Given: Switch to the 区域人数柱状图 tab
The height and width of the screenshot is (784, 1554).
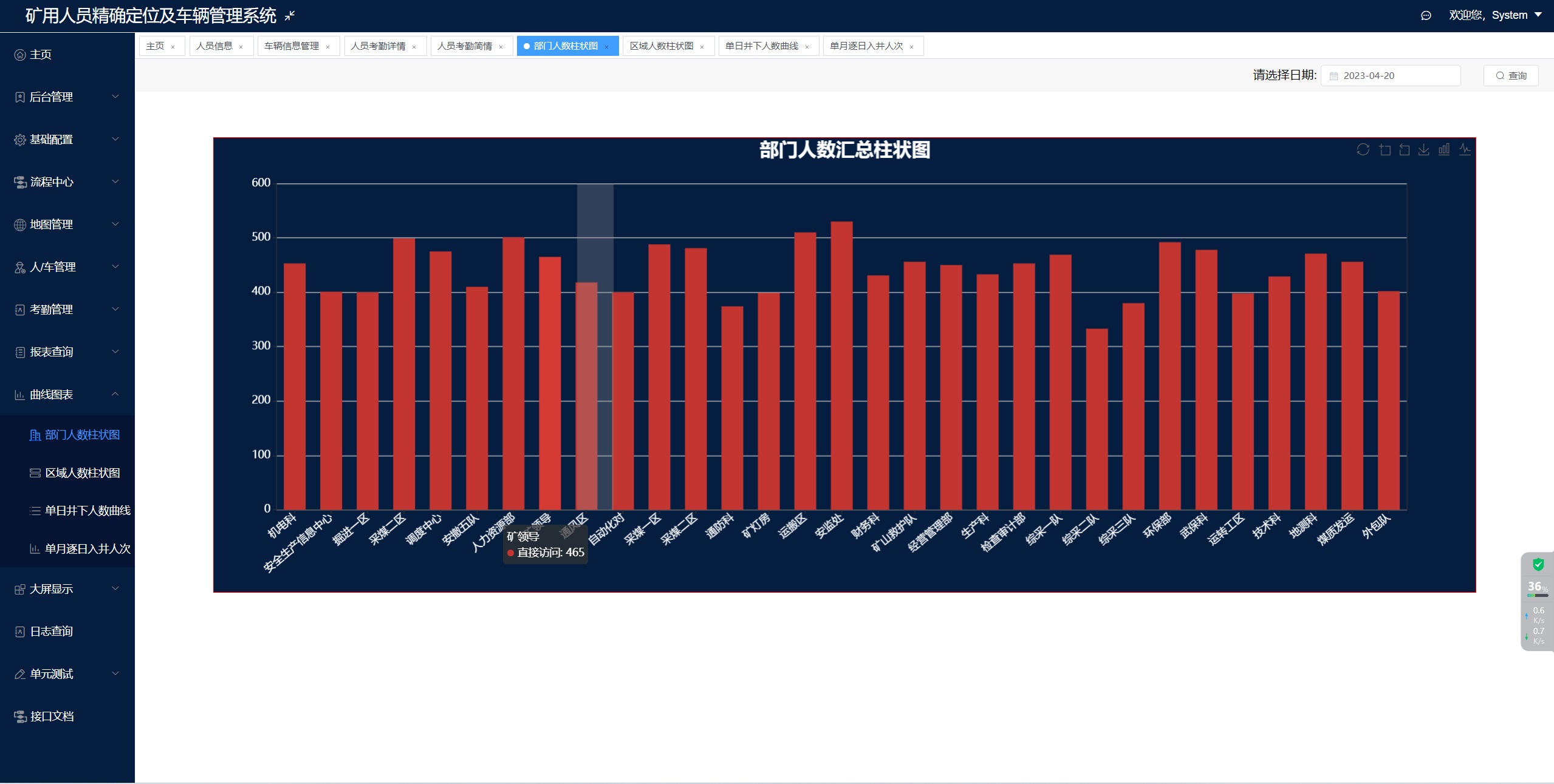Looking at the screenshot, I should (661, 46).
